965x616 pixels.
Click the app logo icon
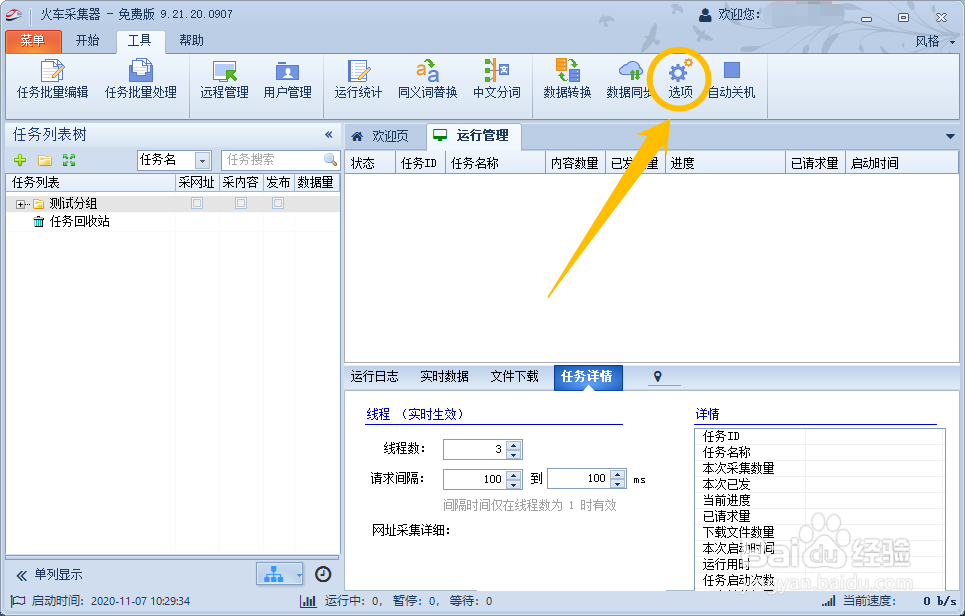(x=14, y=14)
